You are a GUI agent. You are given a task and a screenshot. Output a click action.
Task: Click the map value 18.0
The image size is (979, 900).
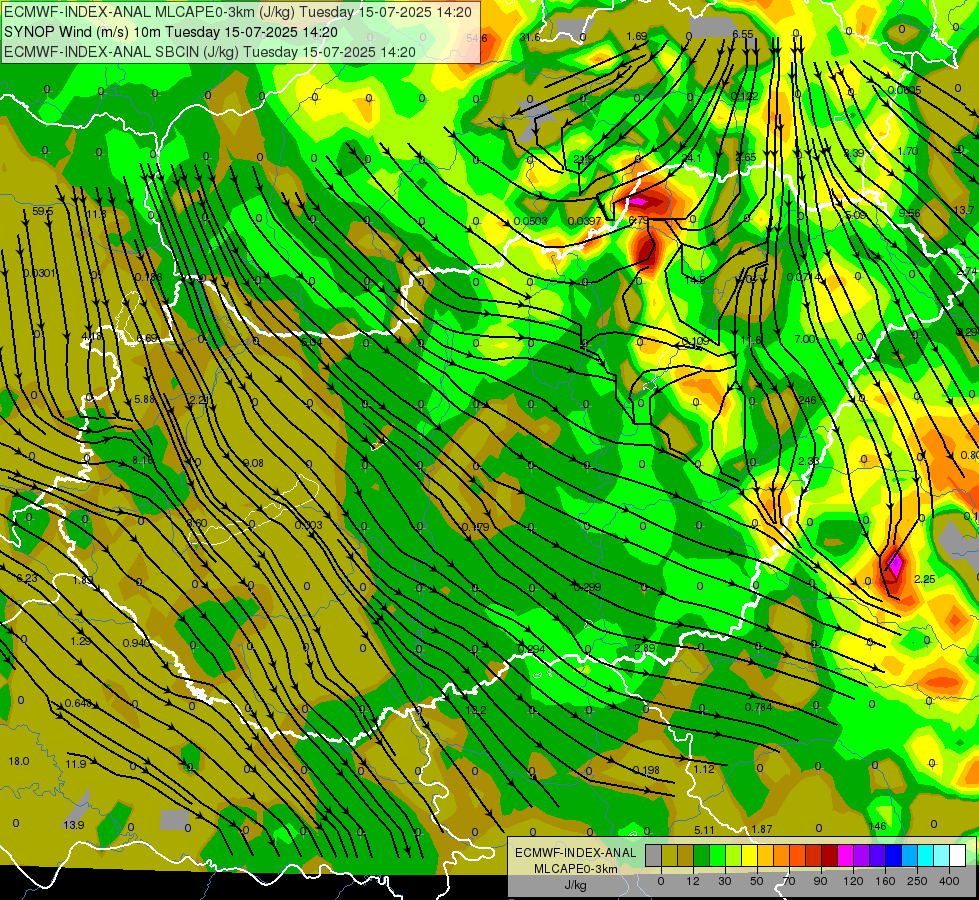click(x=19, y=761)
